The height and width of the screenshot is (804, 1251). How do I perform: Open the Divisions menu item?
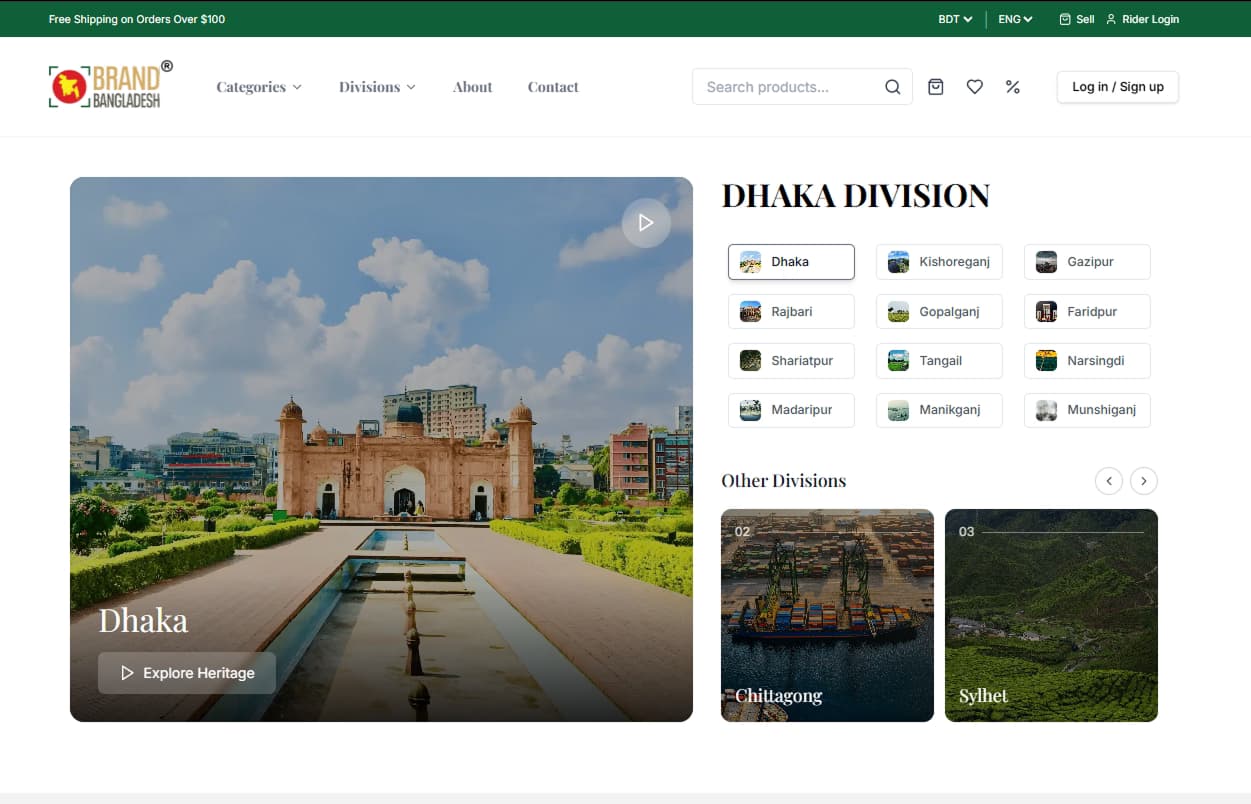(376, 87)
